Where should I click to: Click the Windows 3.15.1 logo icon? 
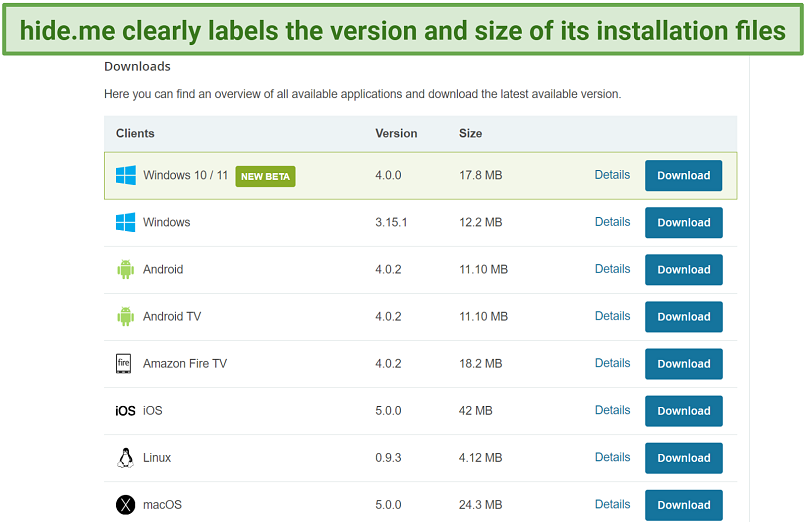(x=125, y=223)
